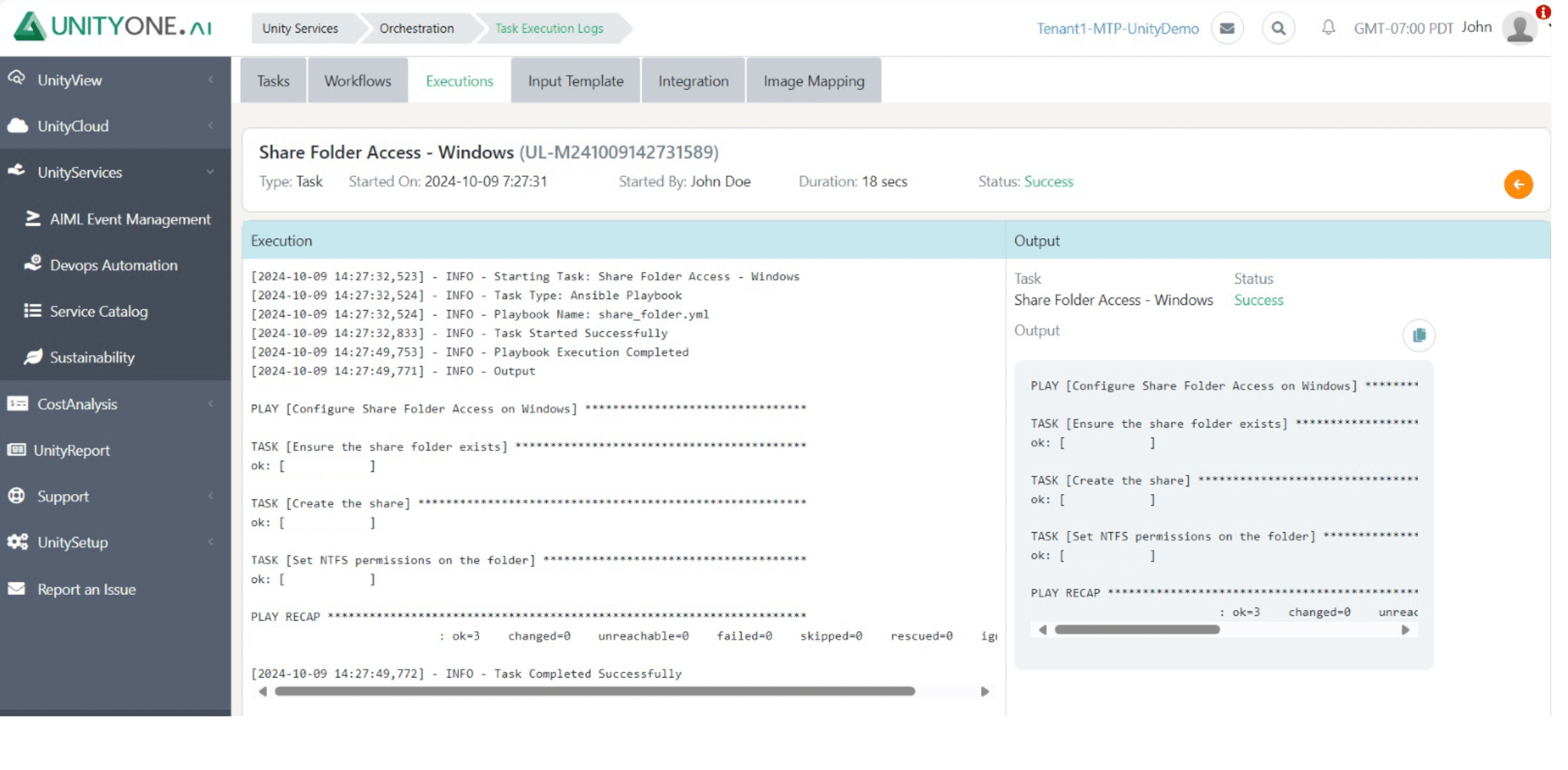Open Devops Automation in sidebar
1568x770 pixels.
click(114, 265)
